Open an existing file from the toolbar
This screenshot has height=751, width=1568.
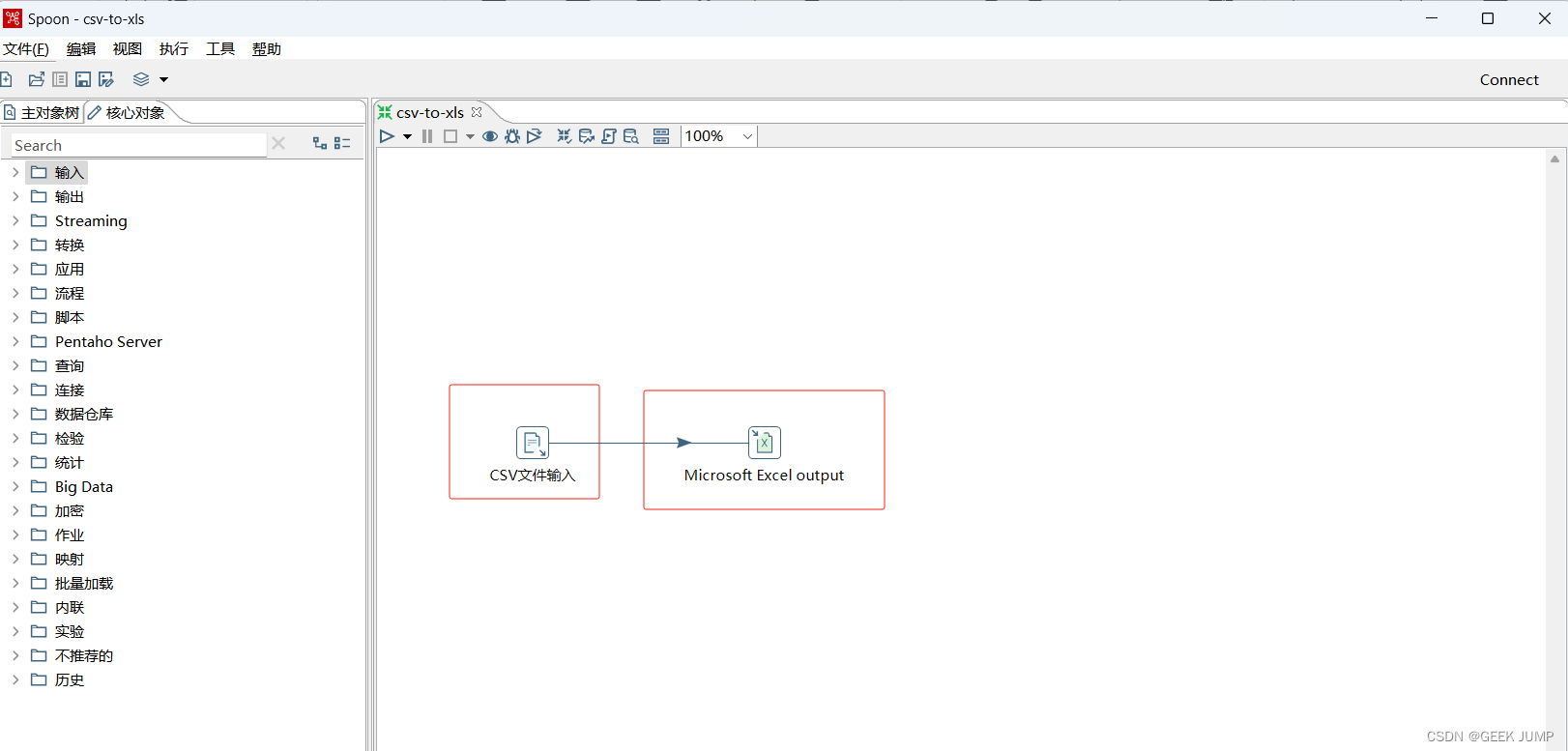pyautogui.click(x=37, y=79)
